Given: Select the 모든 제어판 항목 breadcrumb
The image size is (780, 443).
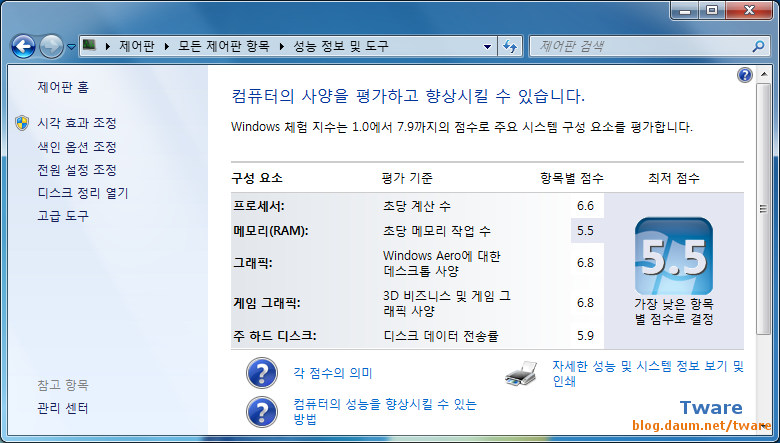Looking at the screenshot, I should tap(224, 46).
